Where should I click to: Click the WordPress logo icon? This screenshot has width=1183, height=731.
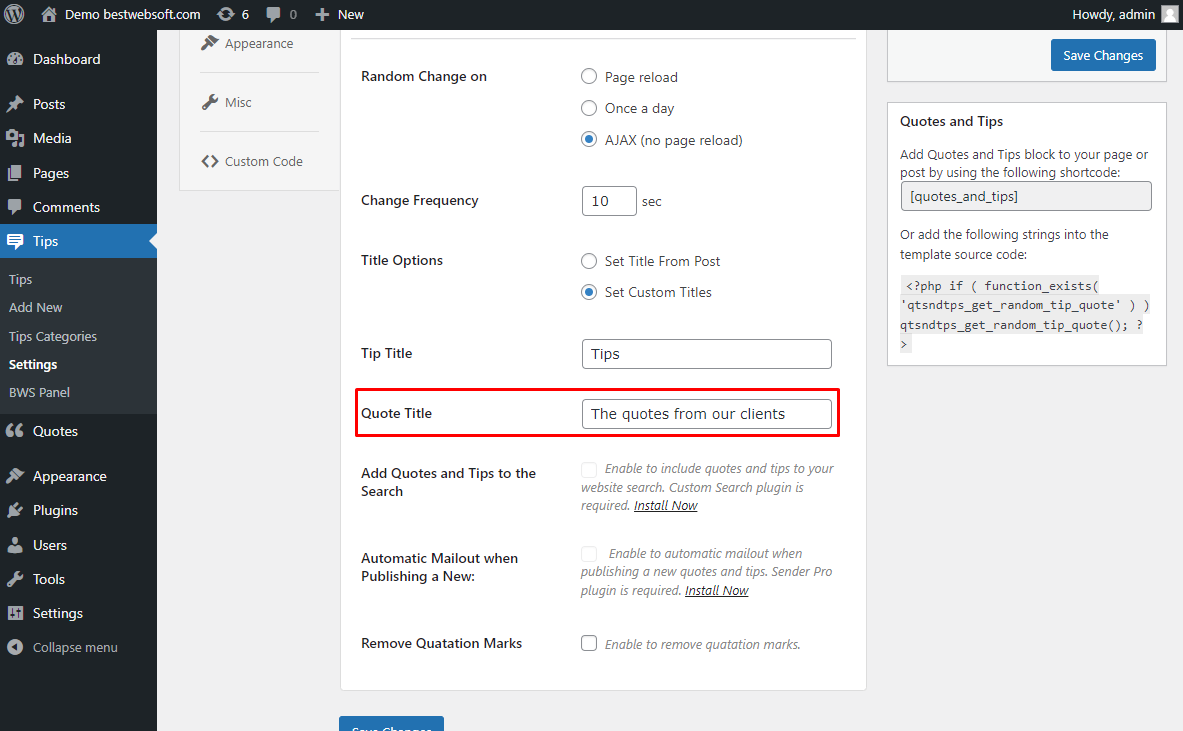click(14, 14)
